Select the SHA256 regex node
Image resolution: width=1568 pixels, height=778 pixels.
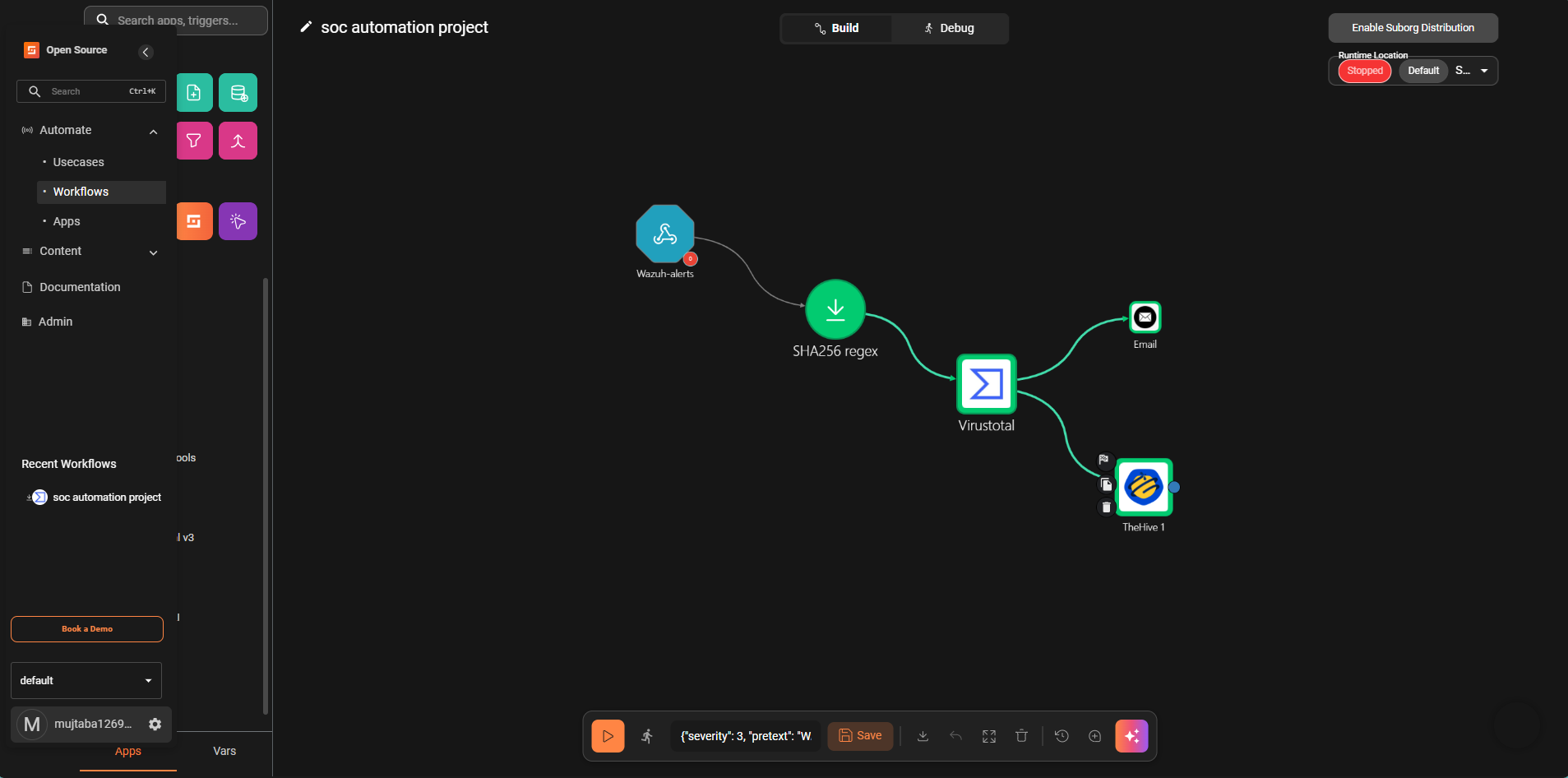[x=835, y=309]
